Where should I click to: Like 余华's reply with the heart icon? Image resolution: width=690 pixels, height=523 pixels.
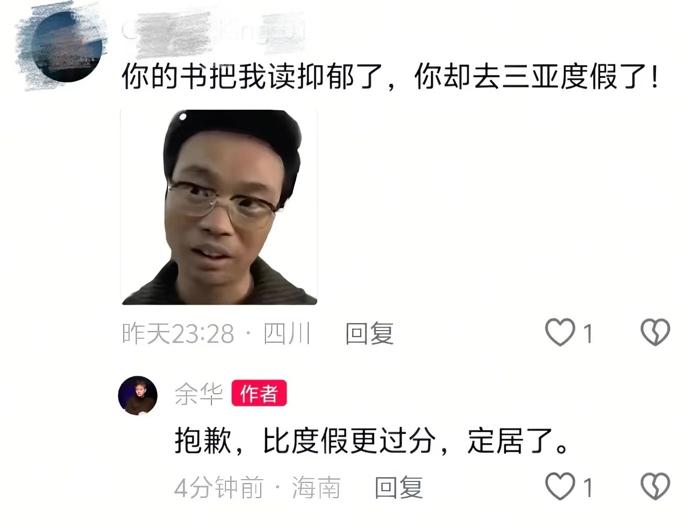pos(560,486)
